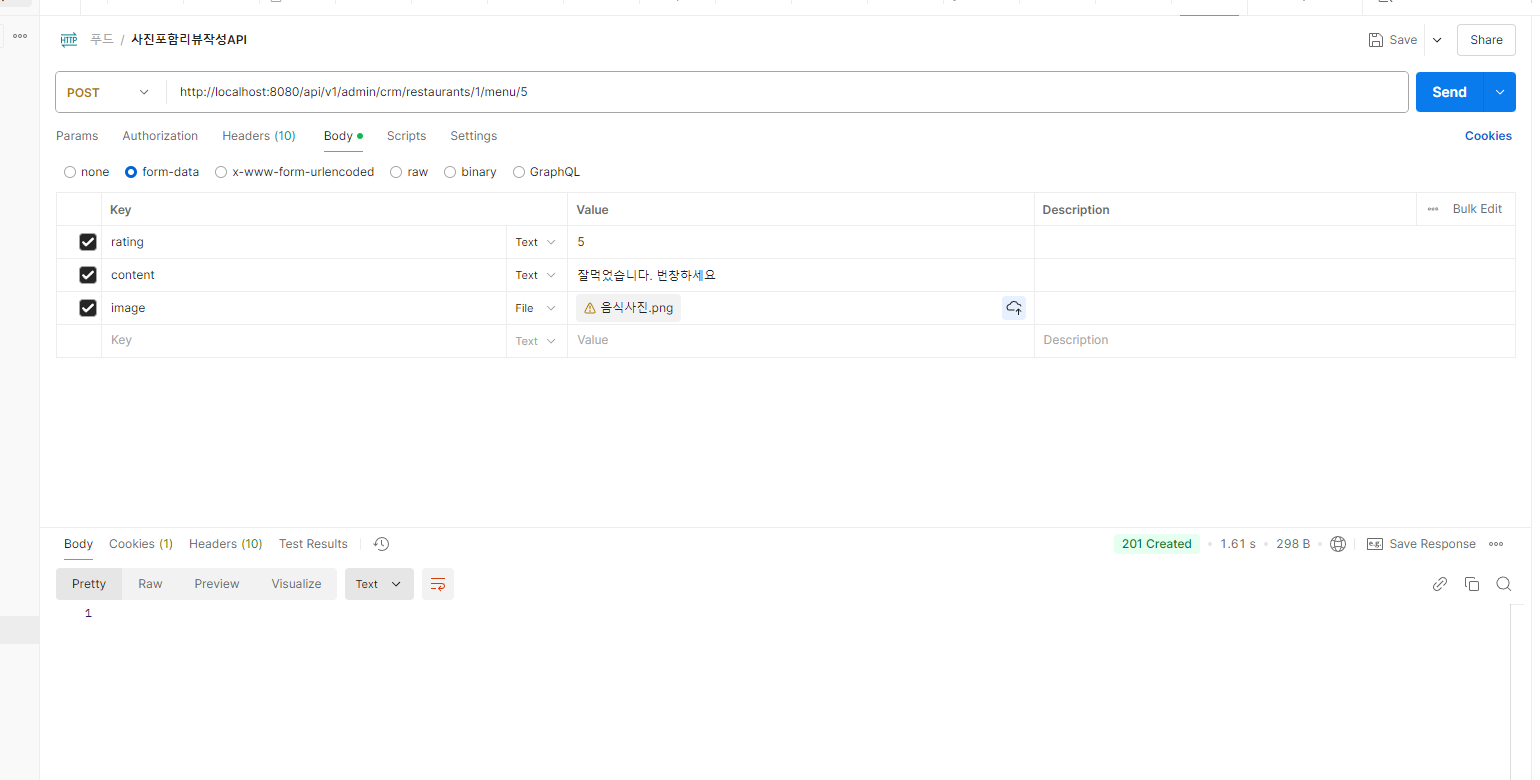Open response history clock icon
Viewport: 1540px width, 780px height.
coord(381,544)
